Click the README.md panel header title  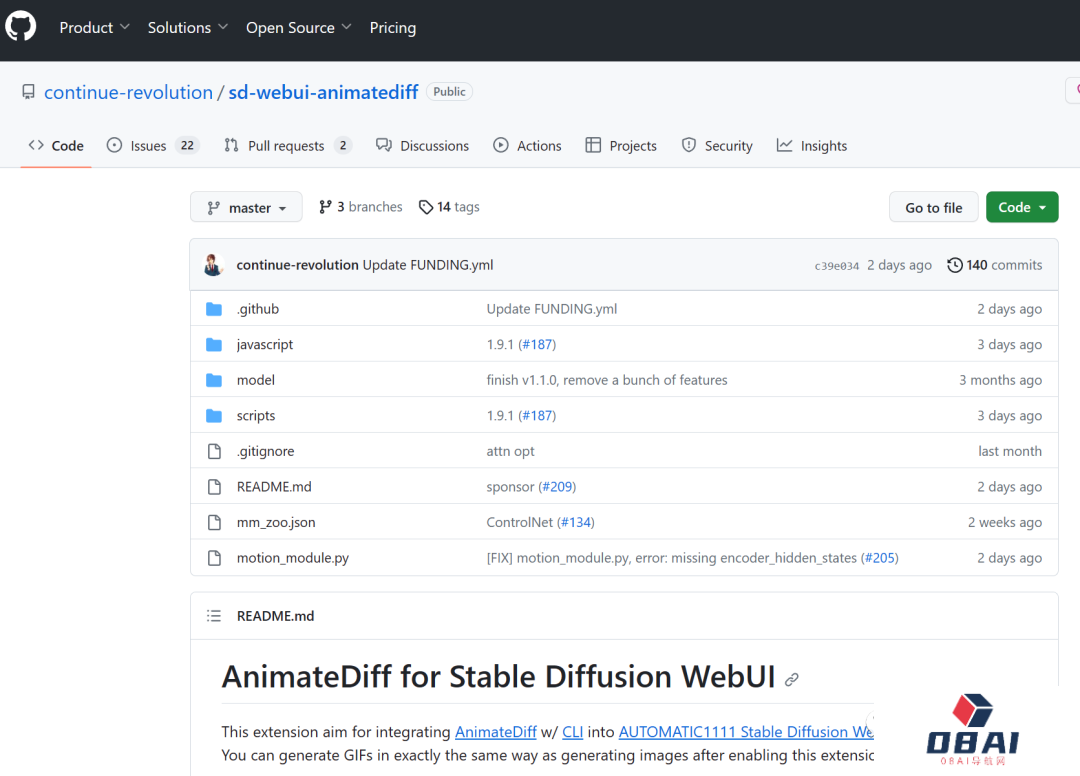click(x=276, y=616)
